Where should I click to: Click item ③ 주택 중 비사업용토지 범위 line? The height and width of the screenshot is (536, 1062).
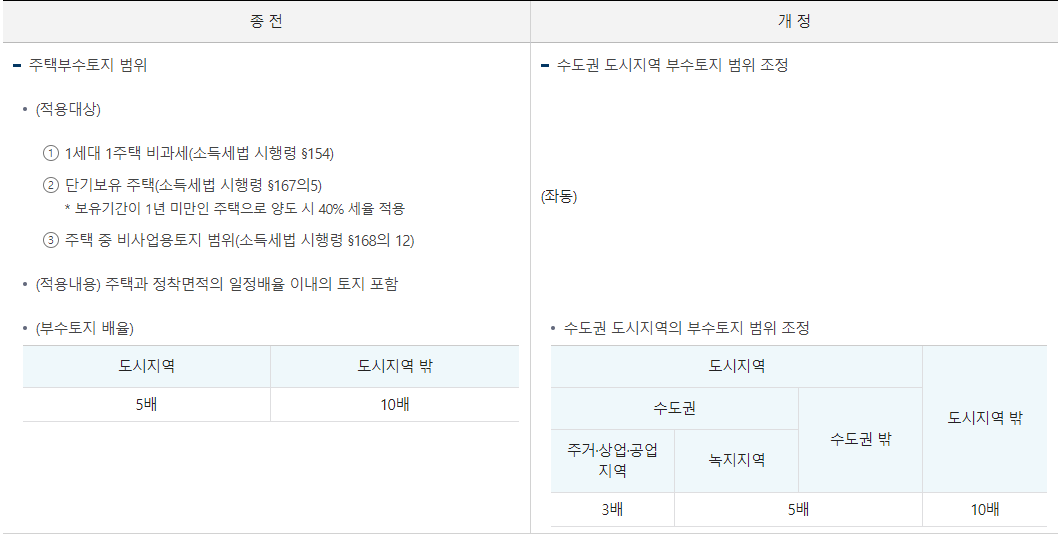point(228,241)
